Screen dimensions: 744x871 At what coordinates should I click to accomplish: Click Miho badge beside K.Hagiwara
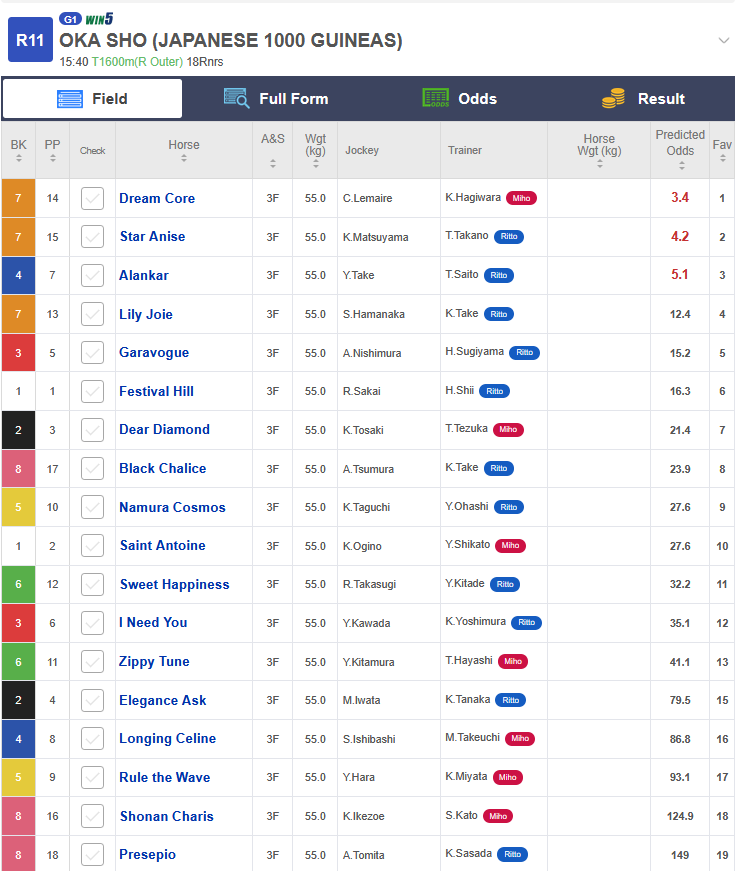521,198
